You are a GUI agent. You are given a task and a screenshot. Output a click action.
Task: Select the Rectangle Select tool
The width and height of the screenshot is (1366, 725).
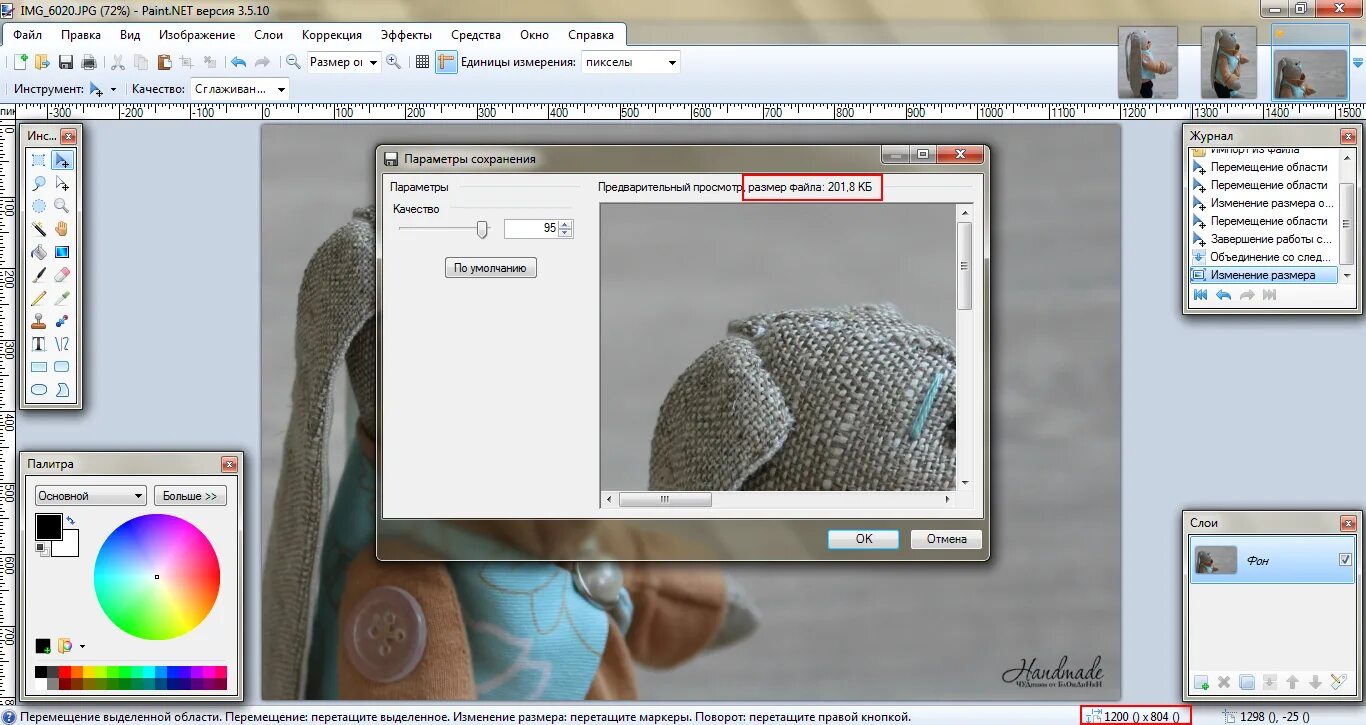(39, 160)
